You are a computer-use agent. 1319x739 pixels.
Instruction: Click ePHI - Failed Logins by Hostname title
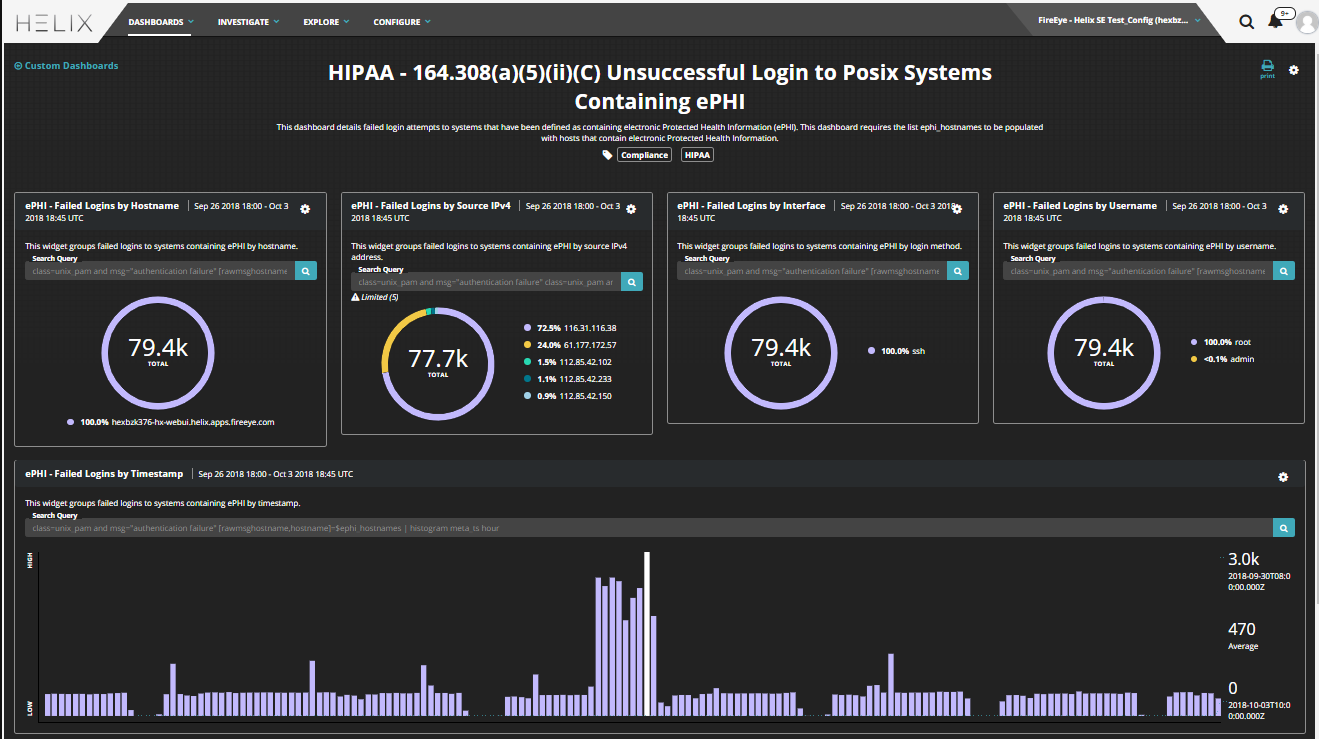[x=102, y=206]
